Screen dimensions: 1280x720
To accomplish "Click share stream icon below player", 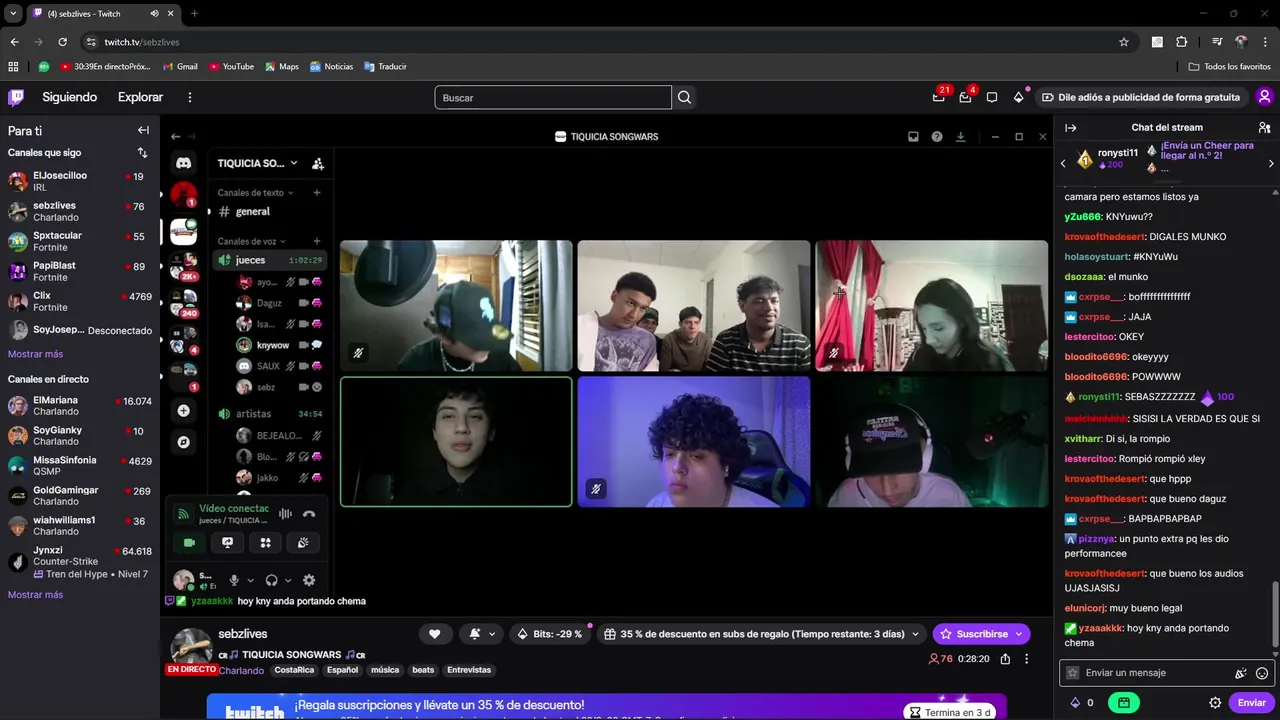I will click(x=1005, y=659).
